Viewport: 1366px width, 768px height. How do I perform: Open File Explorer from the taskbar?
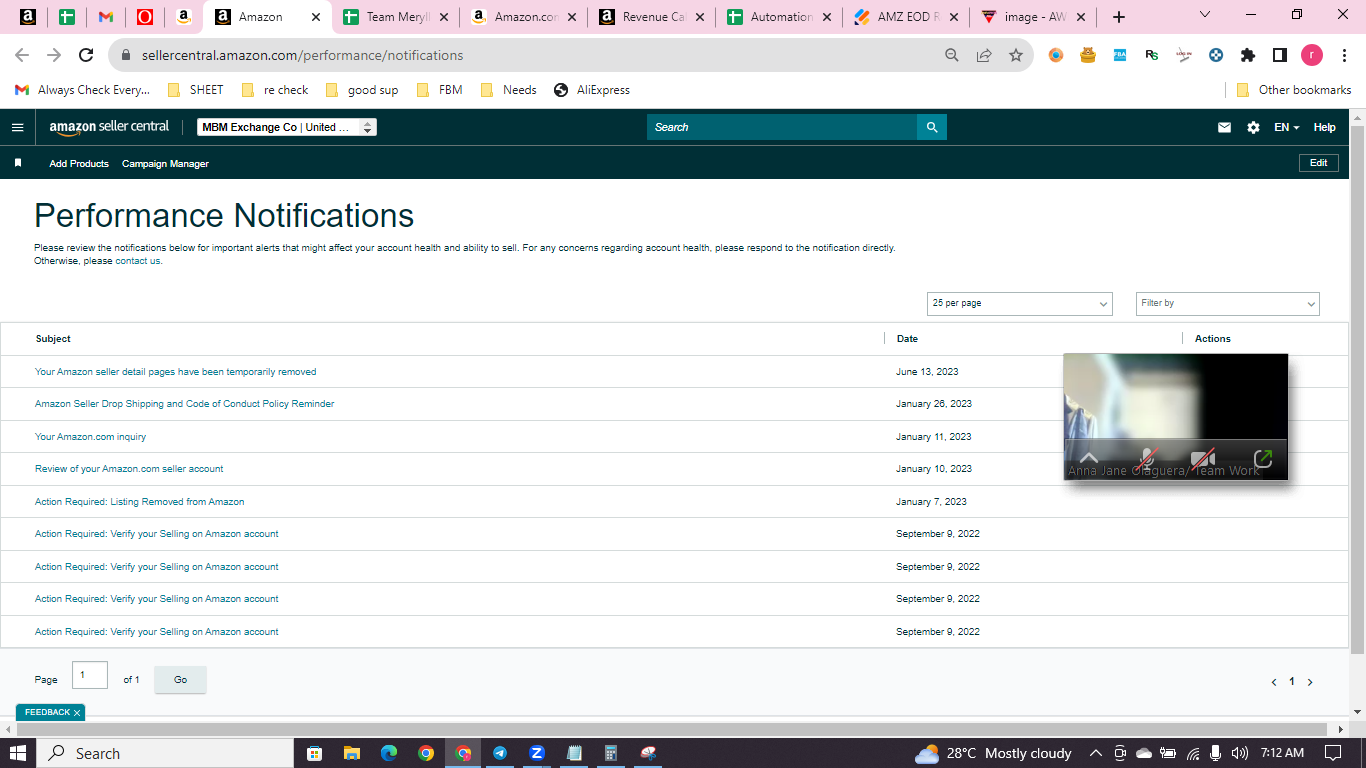[x=352, y=753]
